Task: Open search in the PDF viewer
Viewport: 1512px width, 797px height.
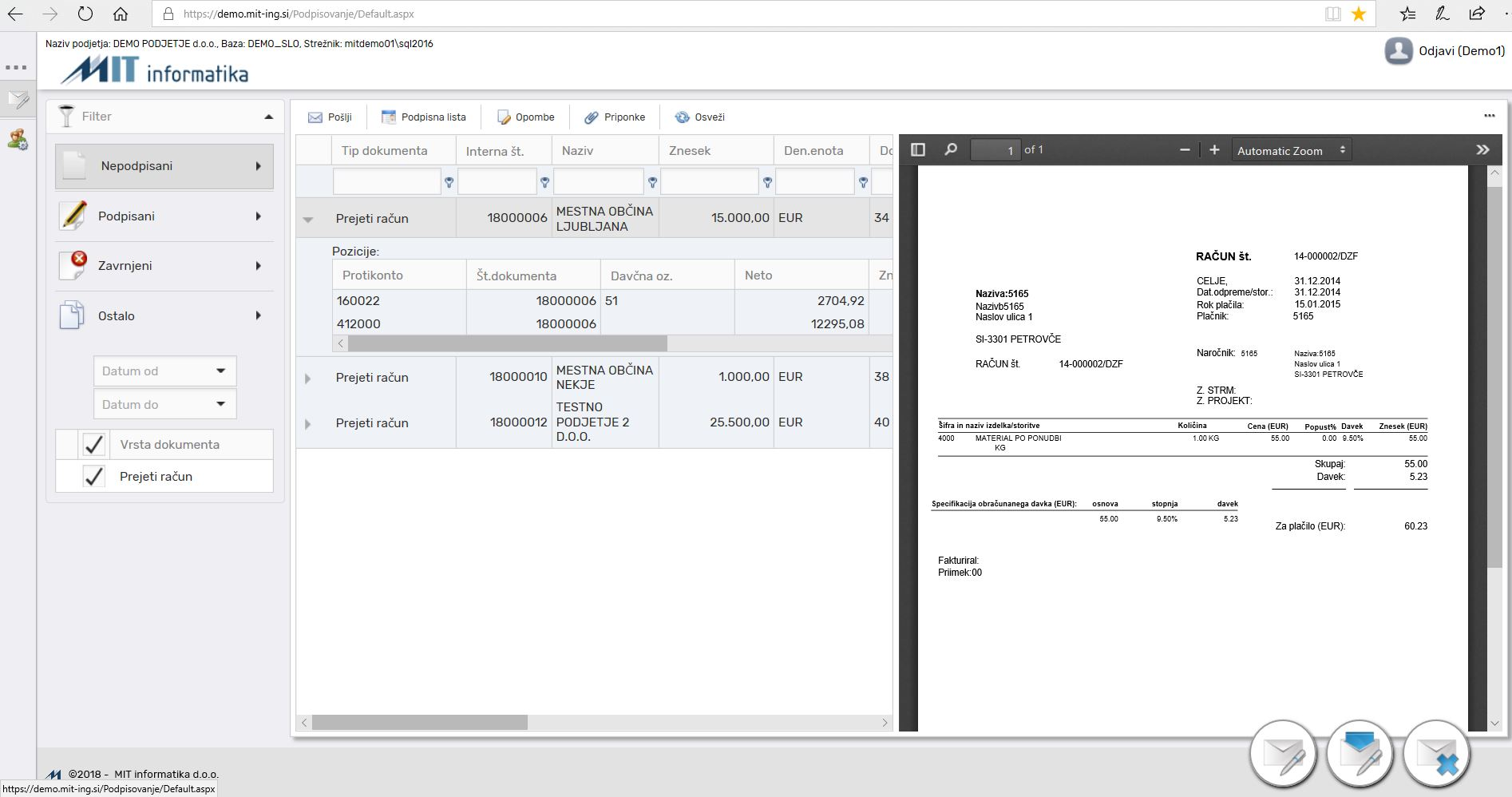Action: (x=950, y=150)
